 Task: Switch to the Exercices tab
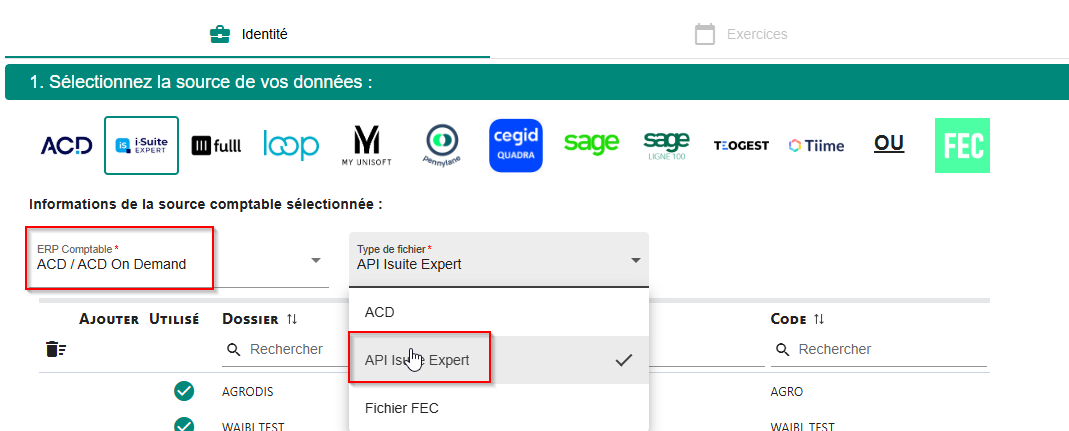pos(741,34)
